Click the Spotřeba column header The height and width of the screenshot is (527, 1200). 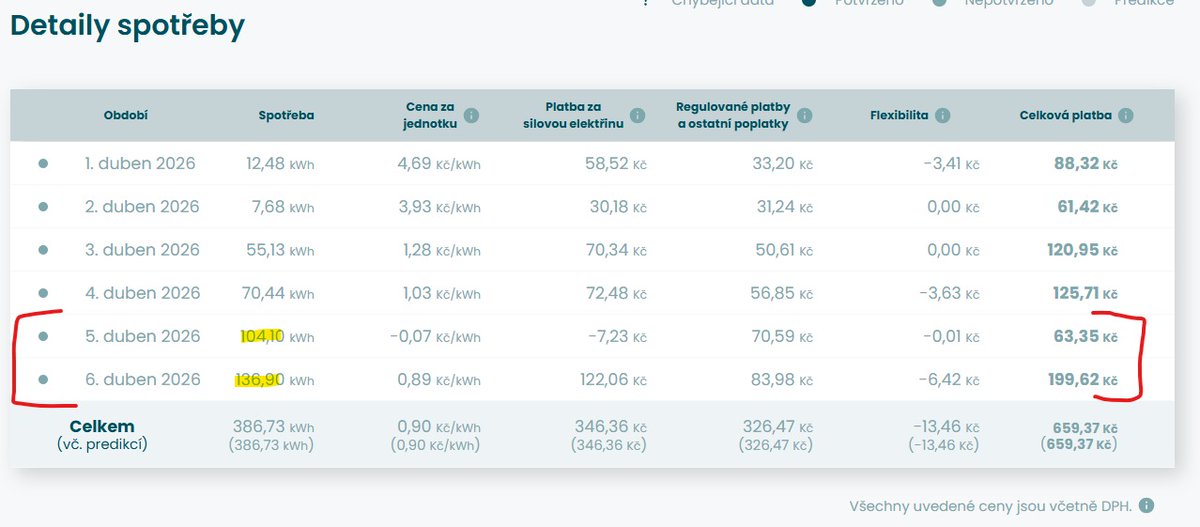coord(286,115)
